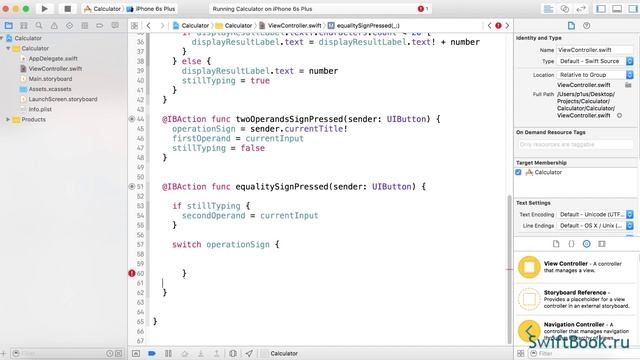Image resolution: width=640 pixels, height=360 pixels.
Task: Select AppDelegate.swift in the navigator
Action: click(x=53, y=58)
